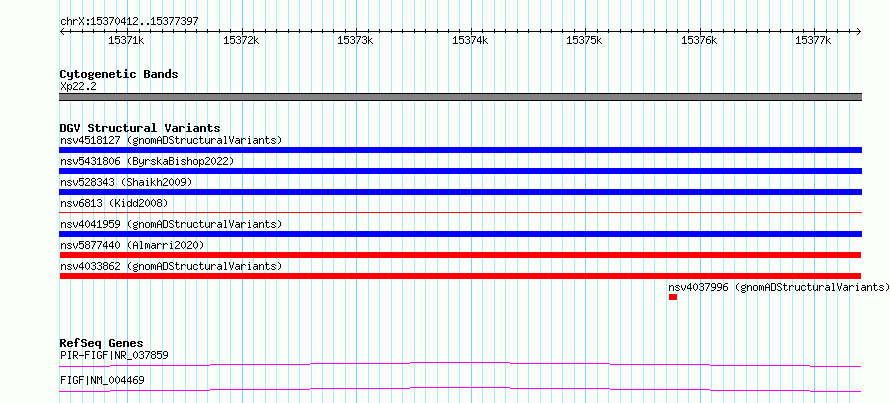This screenshot has height=403, width=890.
Task: Click the 15376k ruler tick label
Action: click(699, 41)
